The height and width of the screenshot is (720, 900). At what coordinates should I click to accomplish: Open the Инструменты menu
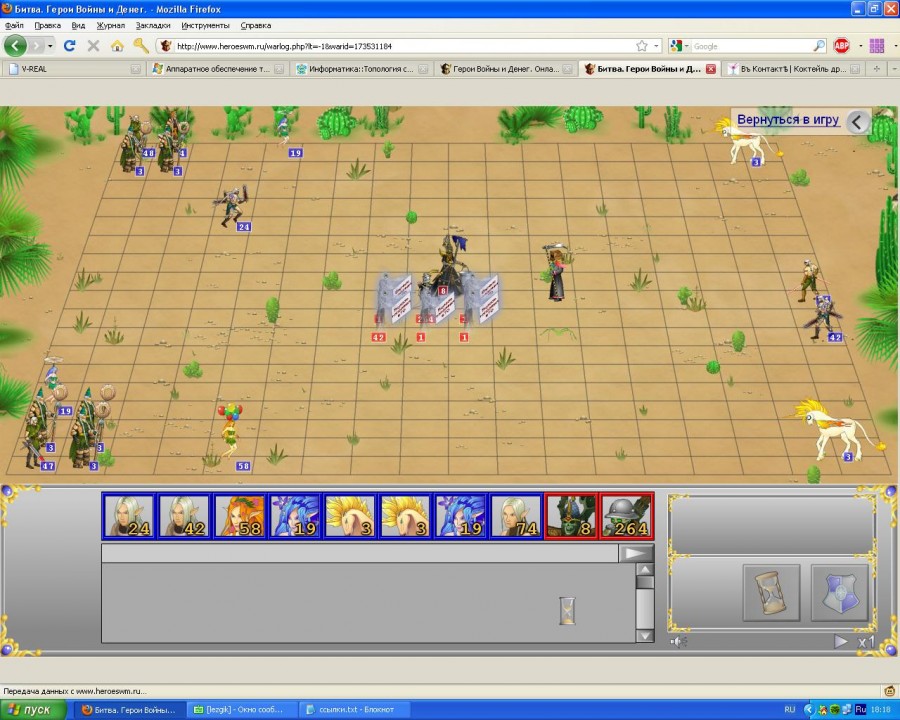coord(205,25)
